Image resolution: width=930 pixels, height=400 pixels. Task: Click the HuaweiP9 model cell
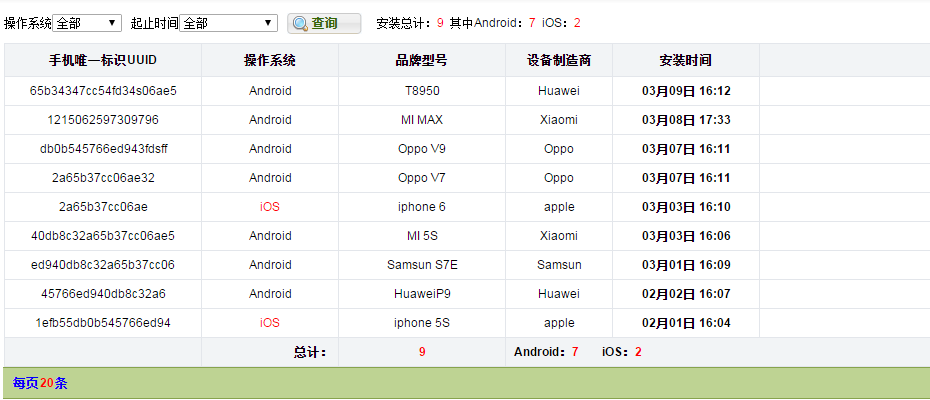pos(421,294)
